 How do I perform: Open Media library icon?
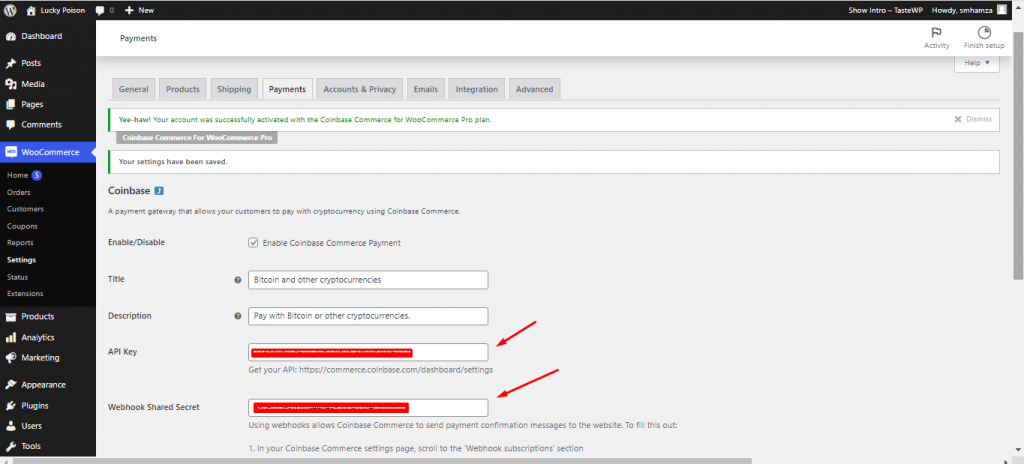coord(10,84)
